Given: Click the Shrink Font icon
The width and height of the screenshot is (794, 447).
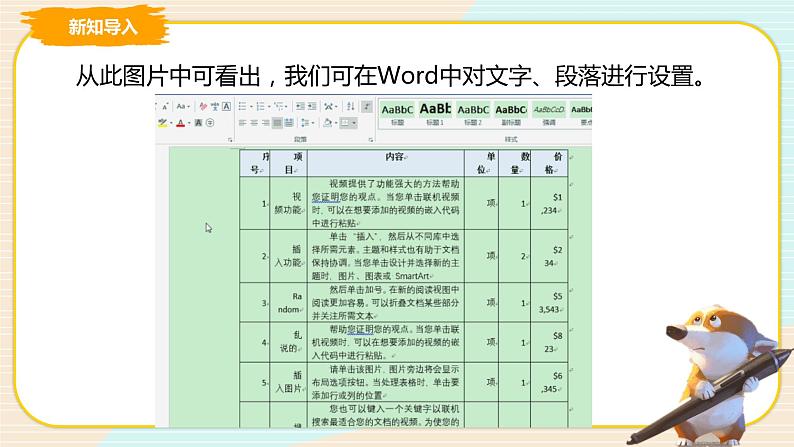Looking at the screenshot, I should [165, 107].
